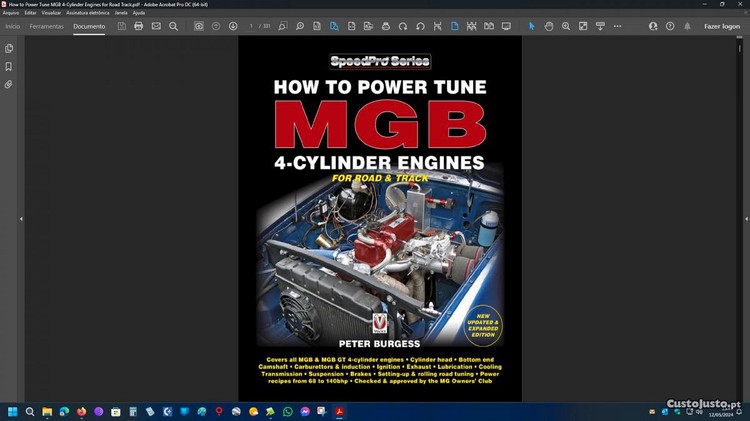This screenshot has width=750, height=421.
Task: Click the Save file icon
Action: (x=121, y=26)
